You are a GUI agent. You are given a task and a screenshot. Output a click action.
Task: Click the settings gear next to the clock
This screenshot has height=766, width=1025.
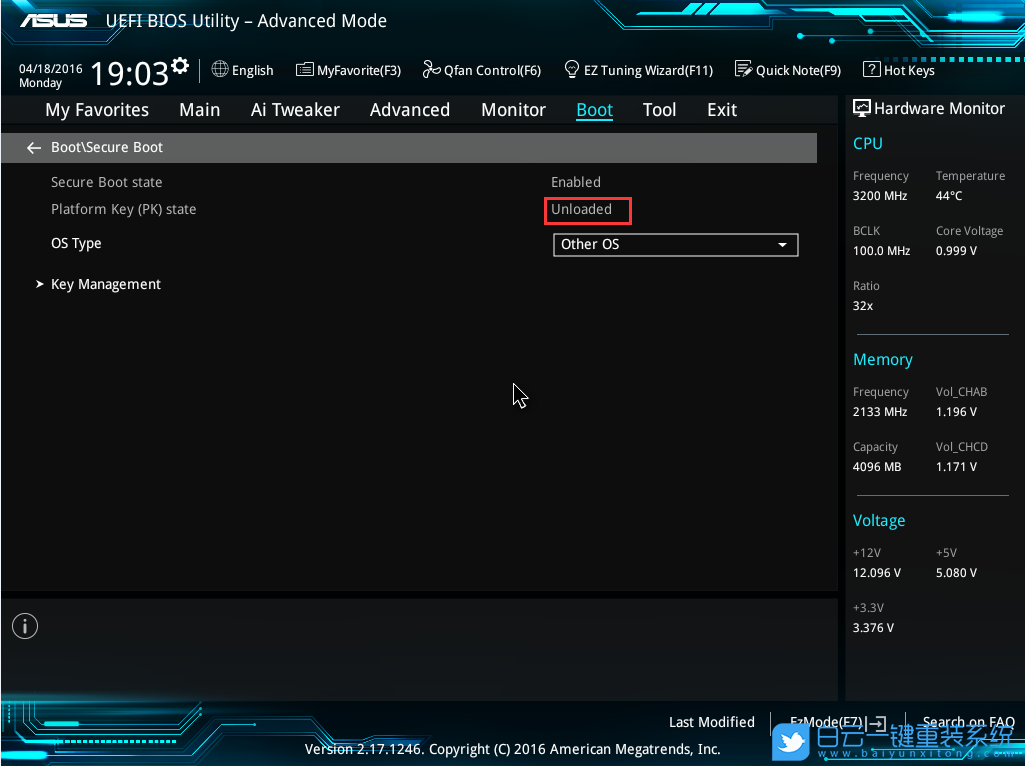coord(180,67)
